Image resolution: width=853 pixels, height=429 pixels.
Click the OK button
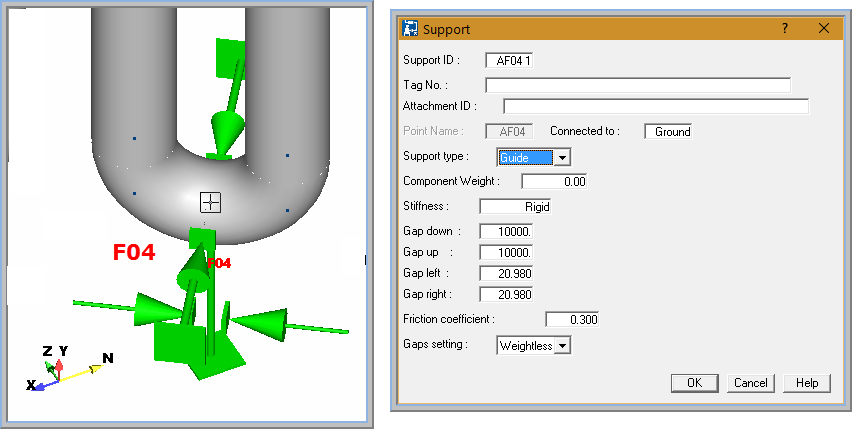click(x=695, y=383)
